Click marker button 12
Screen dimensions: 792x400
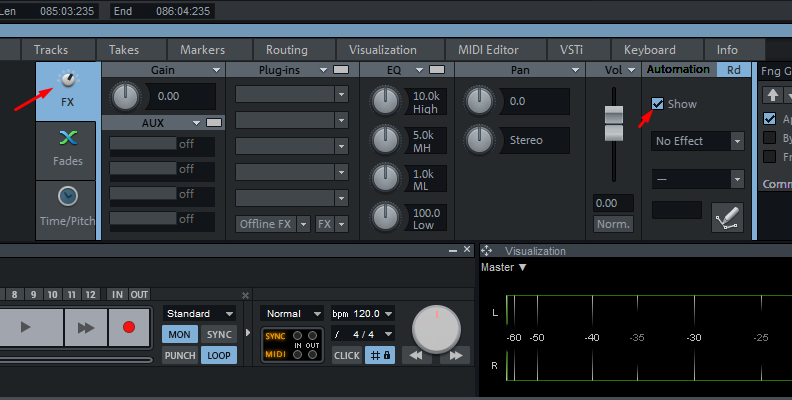click(90, 294)
